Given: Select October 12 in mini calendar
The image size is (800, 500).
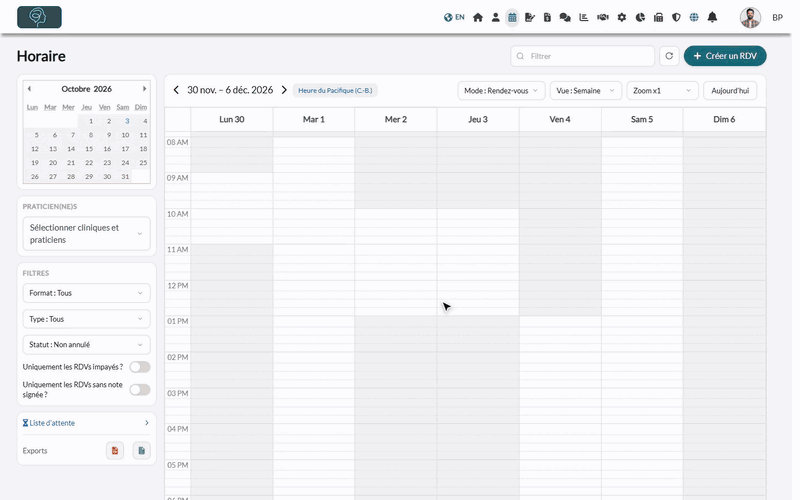Looking at the screenshot, I should [35, 149].
